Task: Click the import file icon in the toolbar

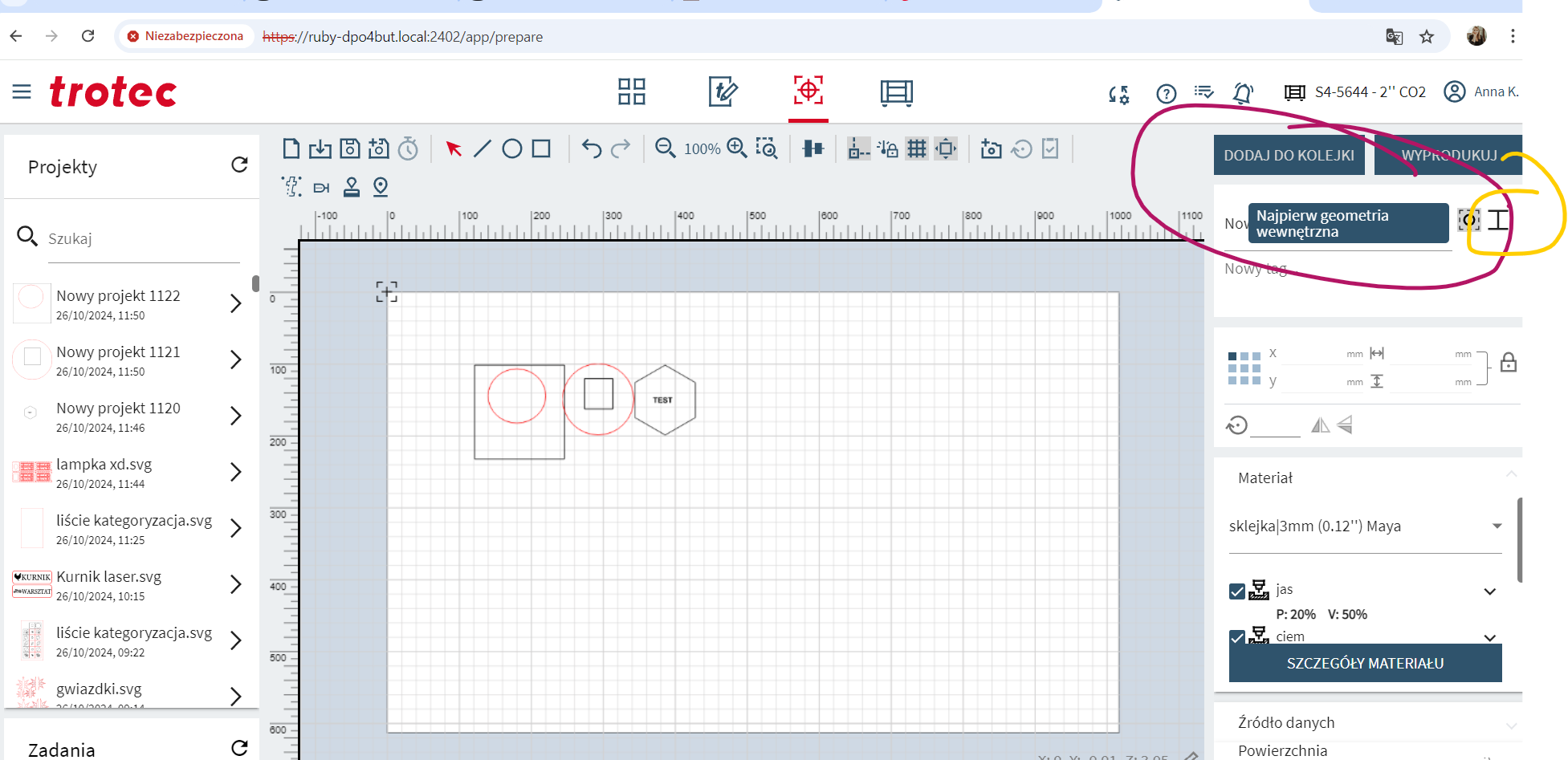Action: pyautogui.click(x=320, y=148)
